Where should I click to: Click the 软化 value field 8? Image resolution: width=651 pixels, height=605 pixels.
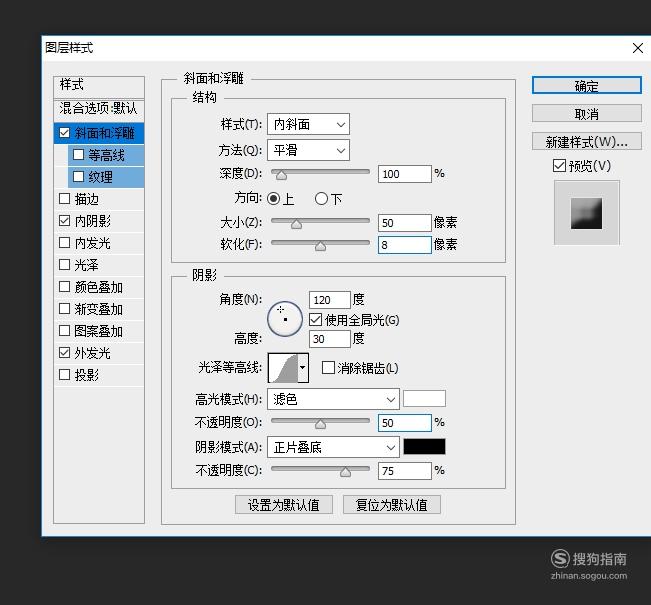pyautogui.click(x=405, y=245)
